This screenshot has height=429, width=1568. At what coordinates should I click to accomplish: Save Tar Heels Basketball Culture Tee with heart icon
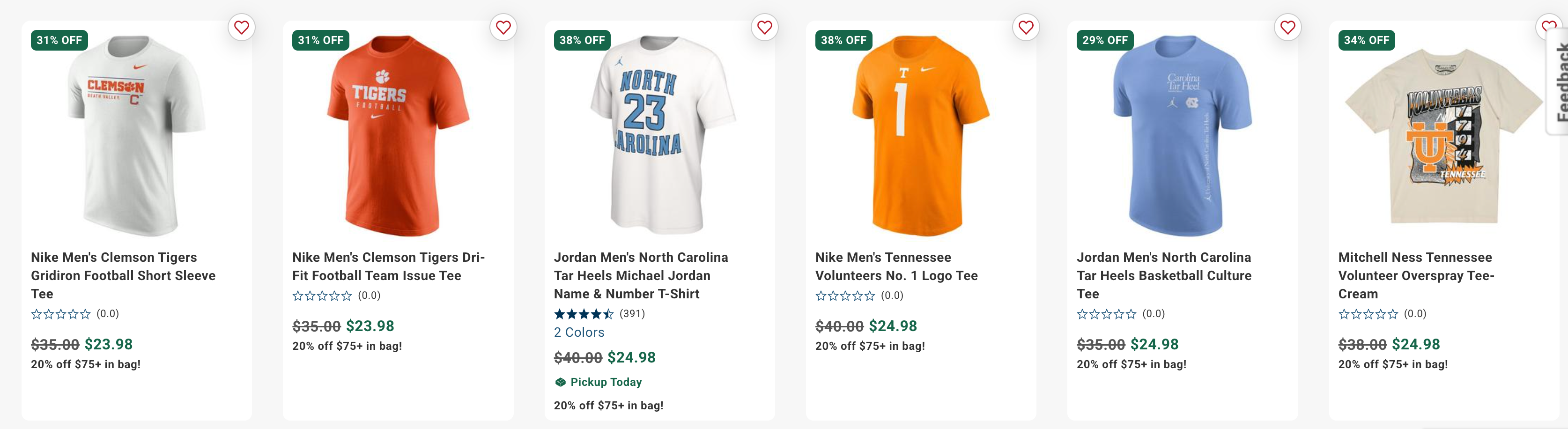coord(1287,27)
